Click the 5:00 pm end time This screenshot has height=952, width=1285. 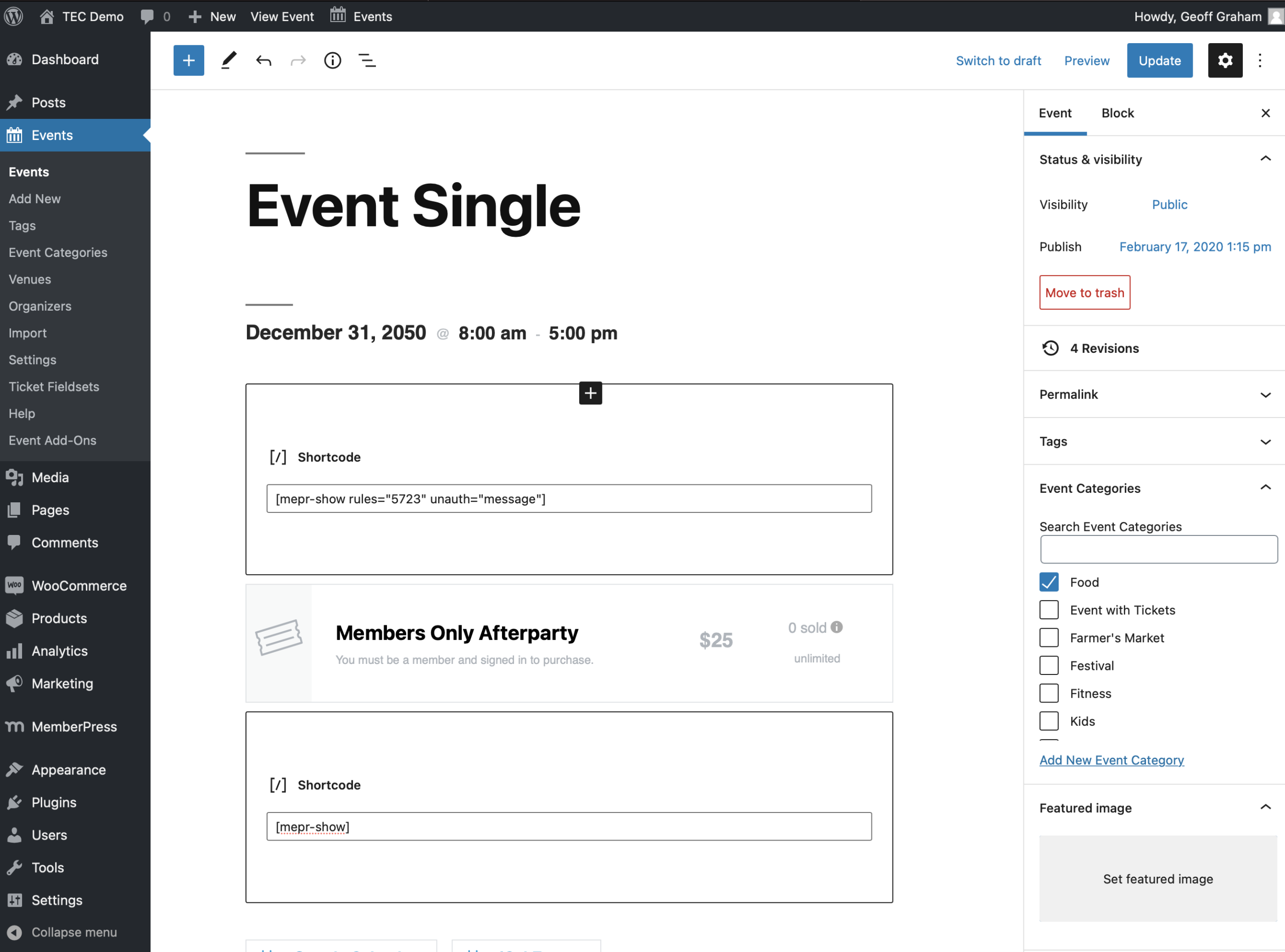583,333
